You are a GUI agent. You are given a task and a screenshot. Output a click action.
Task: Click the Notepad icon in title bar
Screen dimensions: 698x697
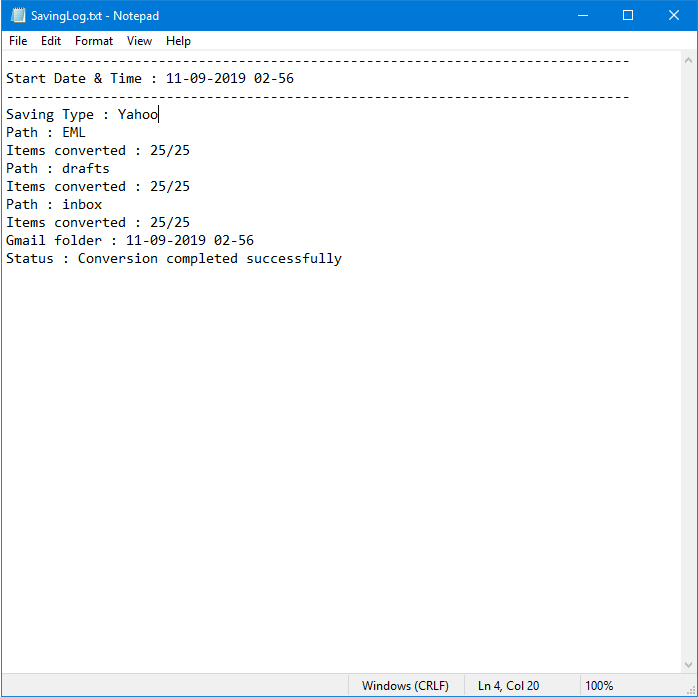[18, 16]
